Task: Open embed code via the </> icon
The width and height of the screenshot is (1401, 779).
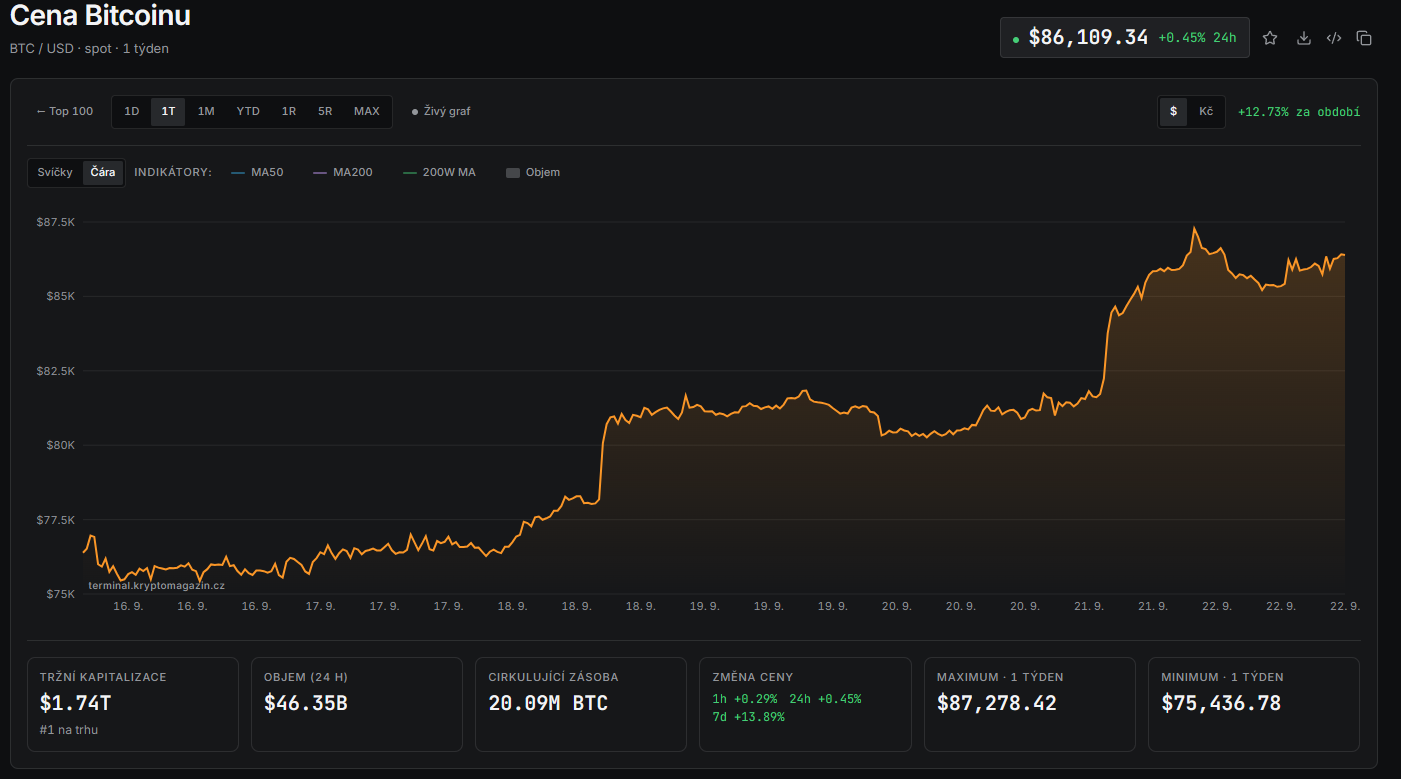Action: coord(1334,38)
